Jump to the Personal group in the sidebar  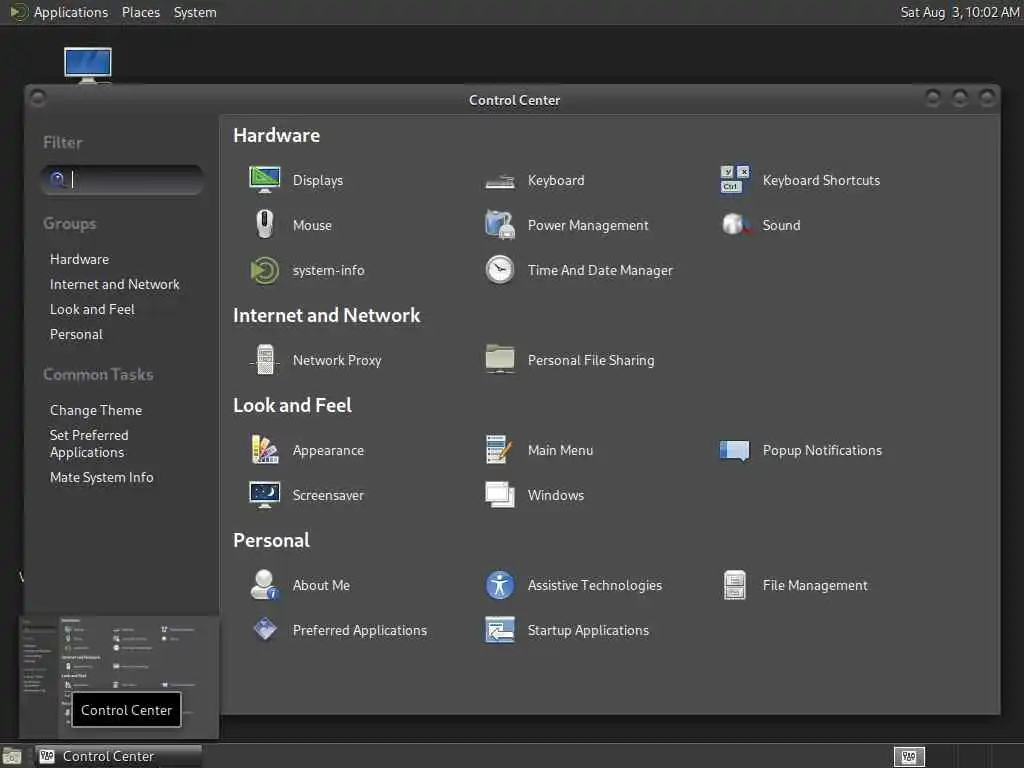[76, 334]
